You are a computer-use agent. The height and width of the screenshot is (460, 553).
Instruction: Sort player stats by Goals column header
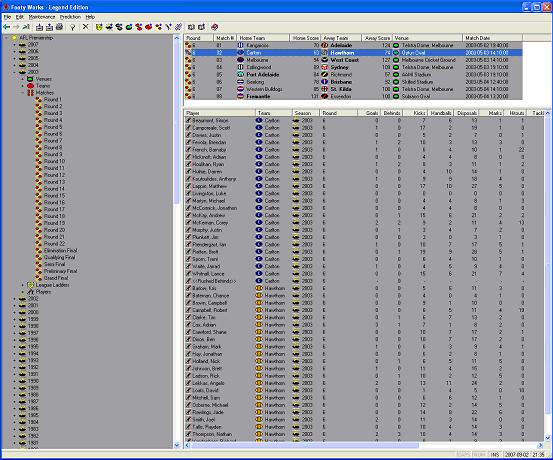click(x=368, y=113)
